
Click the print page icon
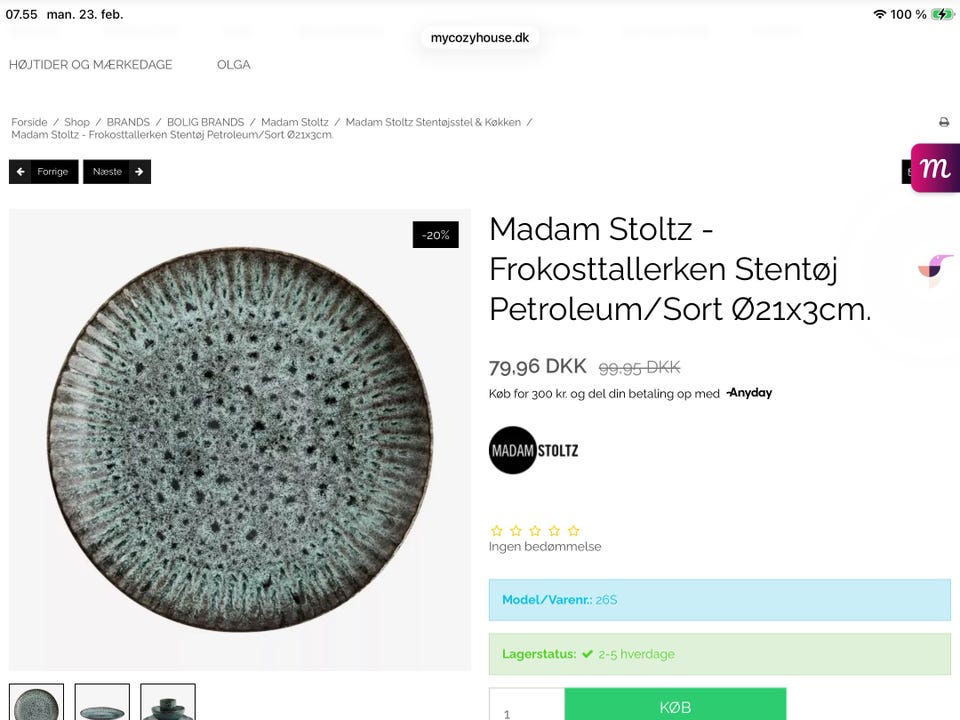943,122
